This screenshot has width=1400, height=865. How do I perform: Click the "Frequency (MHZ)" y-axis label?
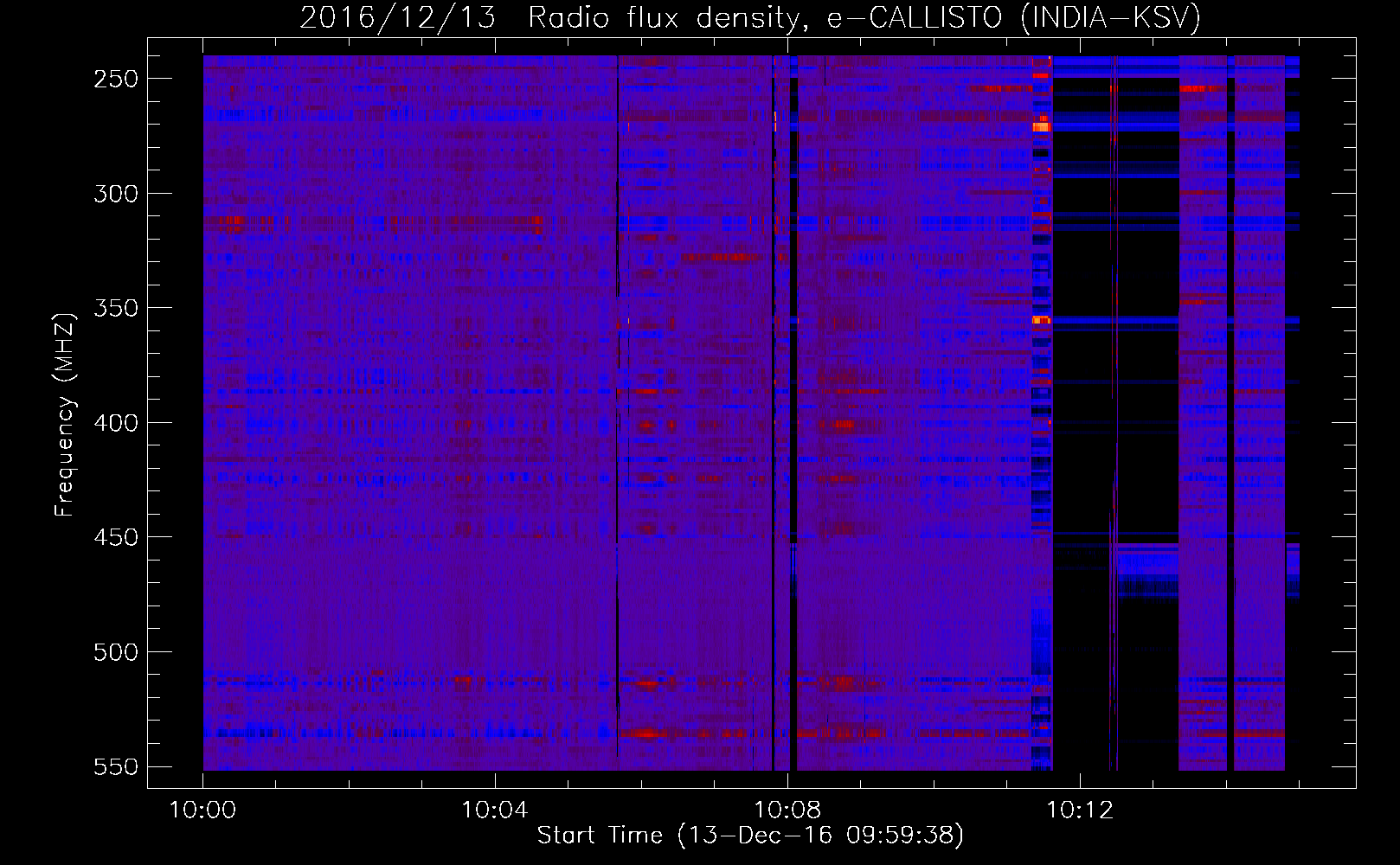click(65, 414)
